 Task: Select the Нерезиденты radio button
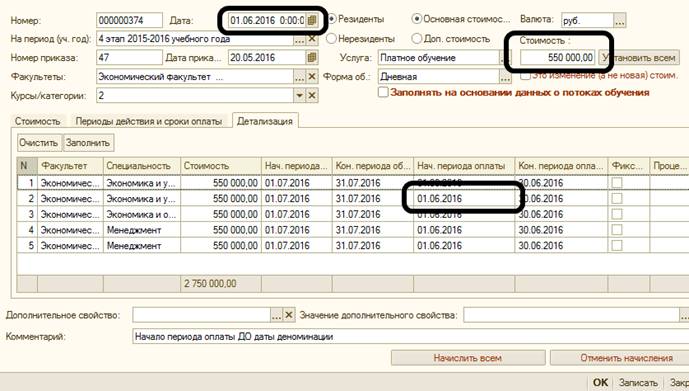pyautogui.click(x=332, y=39)
